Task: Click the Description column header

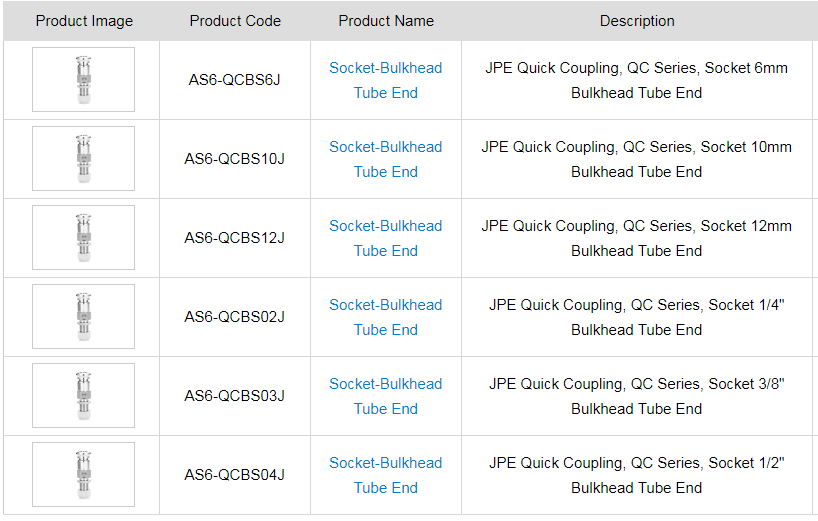Action: (637, 21)
